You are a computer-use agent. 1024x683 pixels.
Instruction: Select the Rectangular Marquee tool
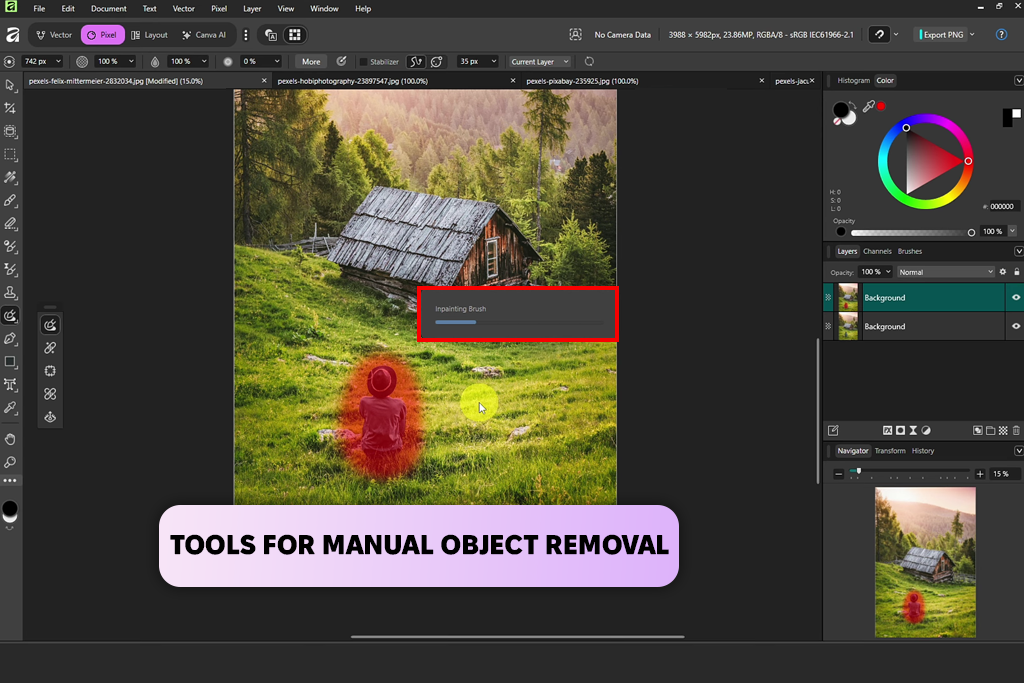pos(10,155)
